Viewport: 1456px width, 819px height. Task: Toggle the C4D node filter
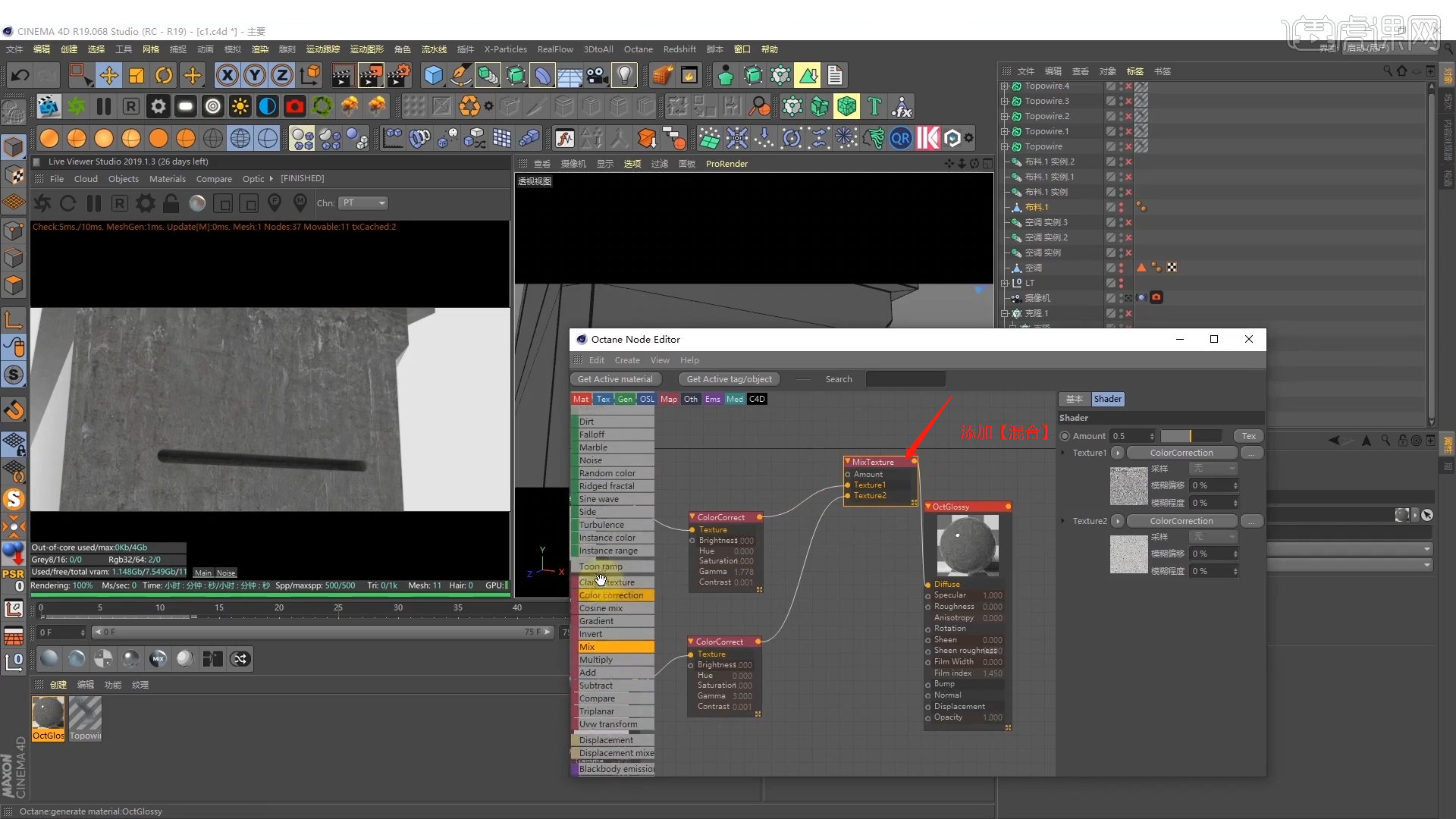click(758, 399)
